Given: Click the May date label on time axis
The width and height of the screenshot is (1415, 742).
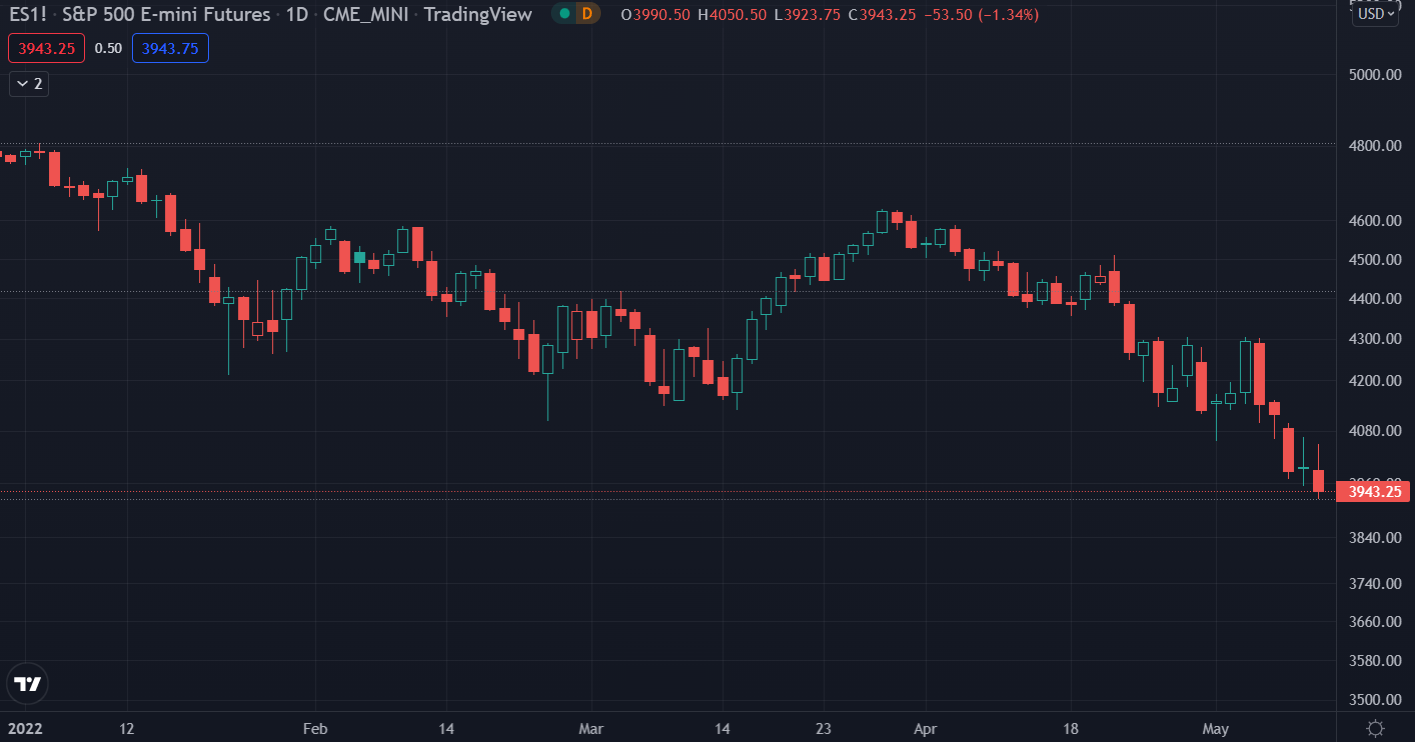Looking at the screenshot, I should point(1215,728).
